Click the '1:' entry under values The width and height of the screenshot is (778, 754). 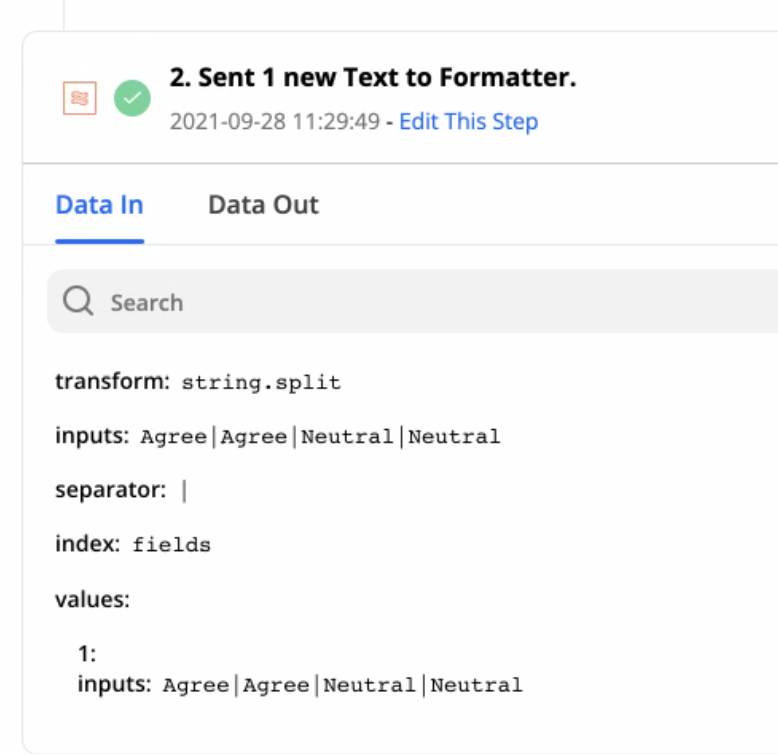88,654
